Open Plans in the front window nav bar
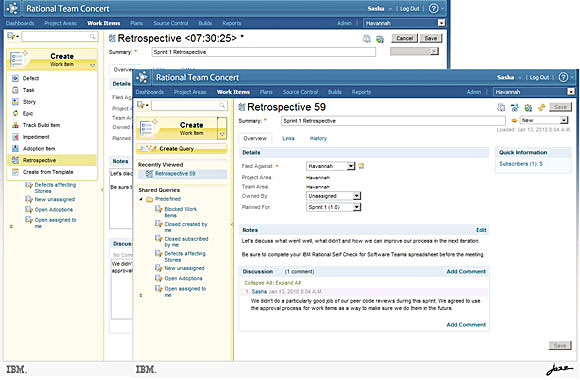The height and width of the screenshot is (380, 580). click(266, 92)
